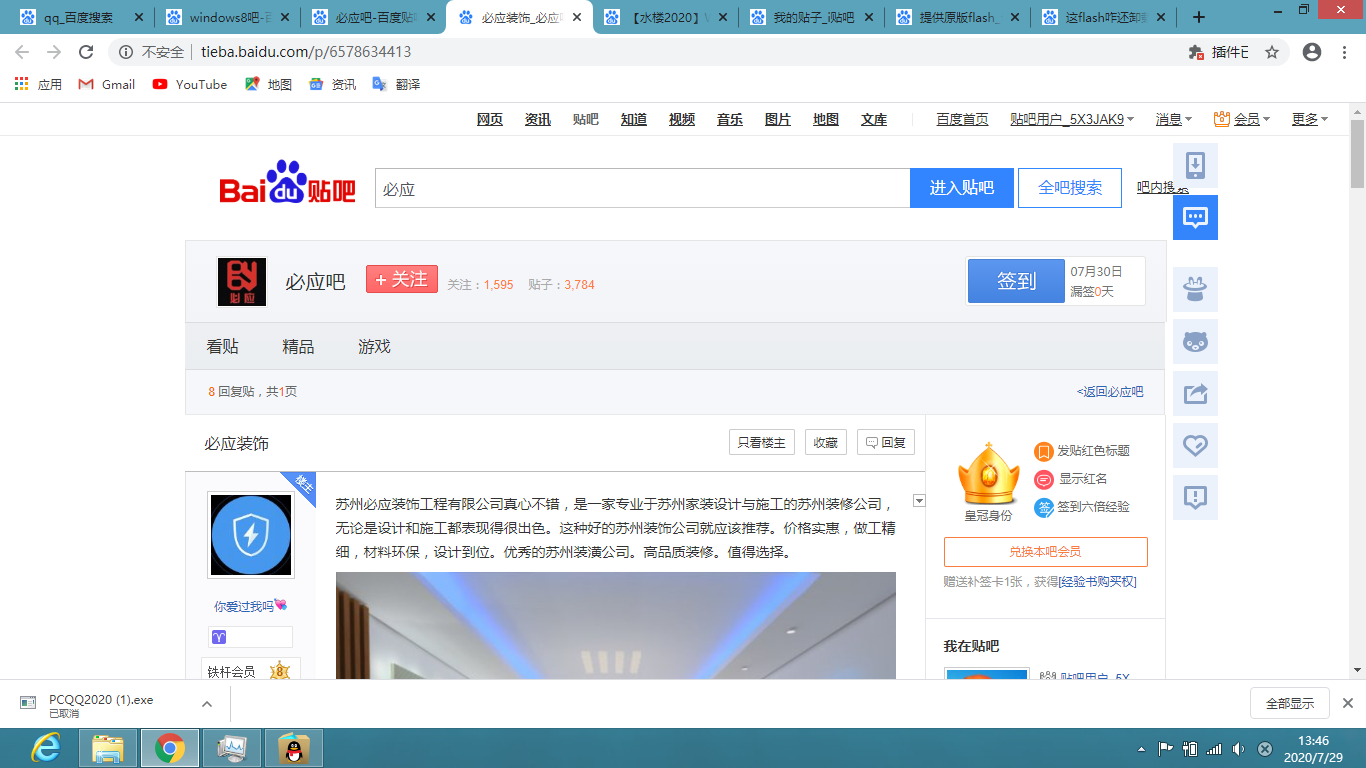The height and width of the screenshot is (768, 1366).
Task: Click the red 关注 follow button
Action: click(x=402, y=279)
